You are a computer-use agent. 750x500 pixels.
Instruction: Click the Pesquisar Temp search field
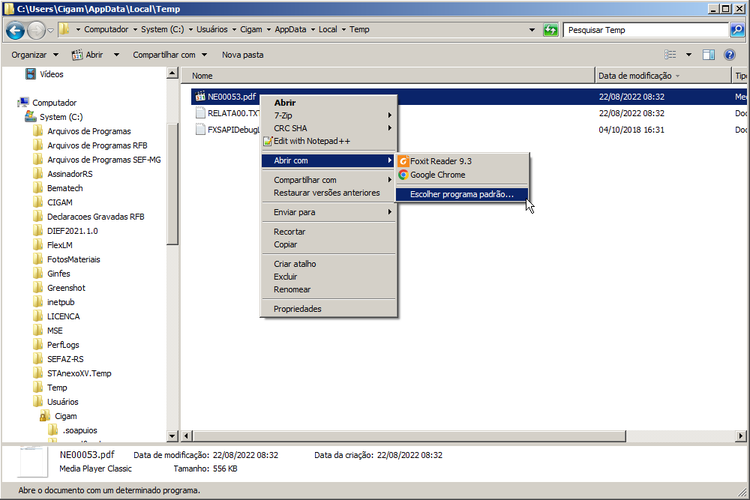point(646,30)
